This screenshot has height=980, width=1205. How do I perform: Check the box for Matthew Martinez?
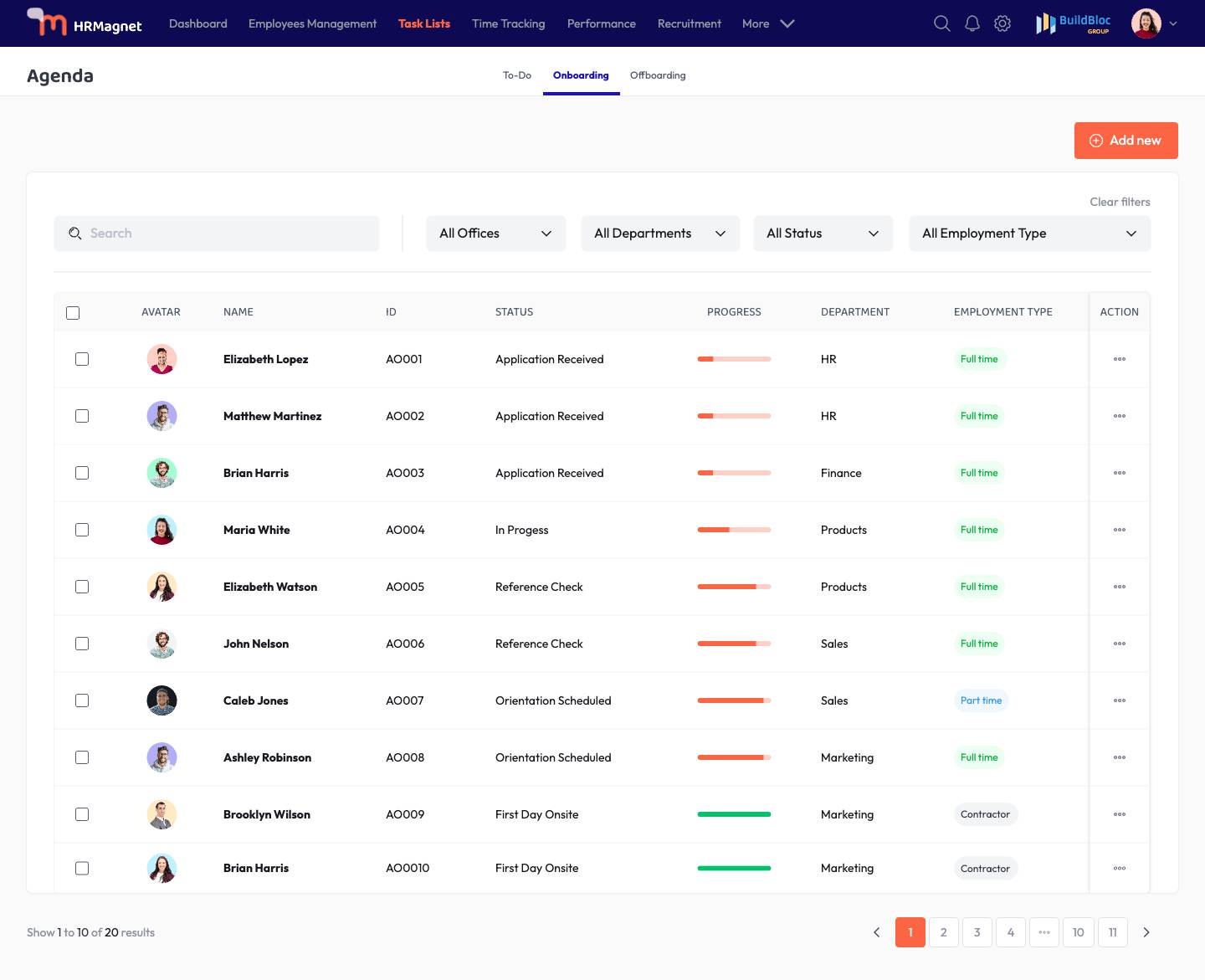click(x=82, y=416)
